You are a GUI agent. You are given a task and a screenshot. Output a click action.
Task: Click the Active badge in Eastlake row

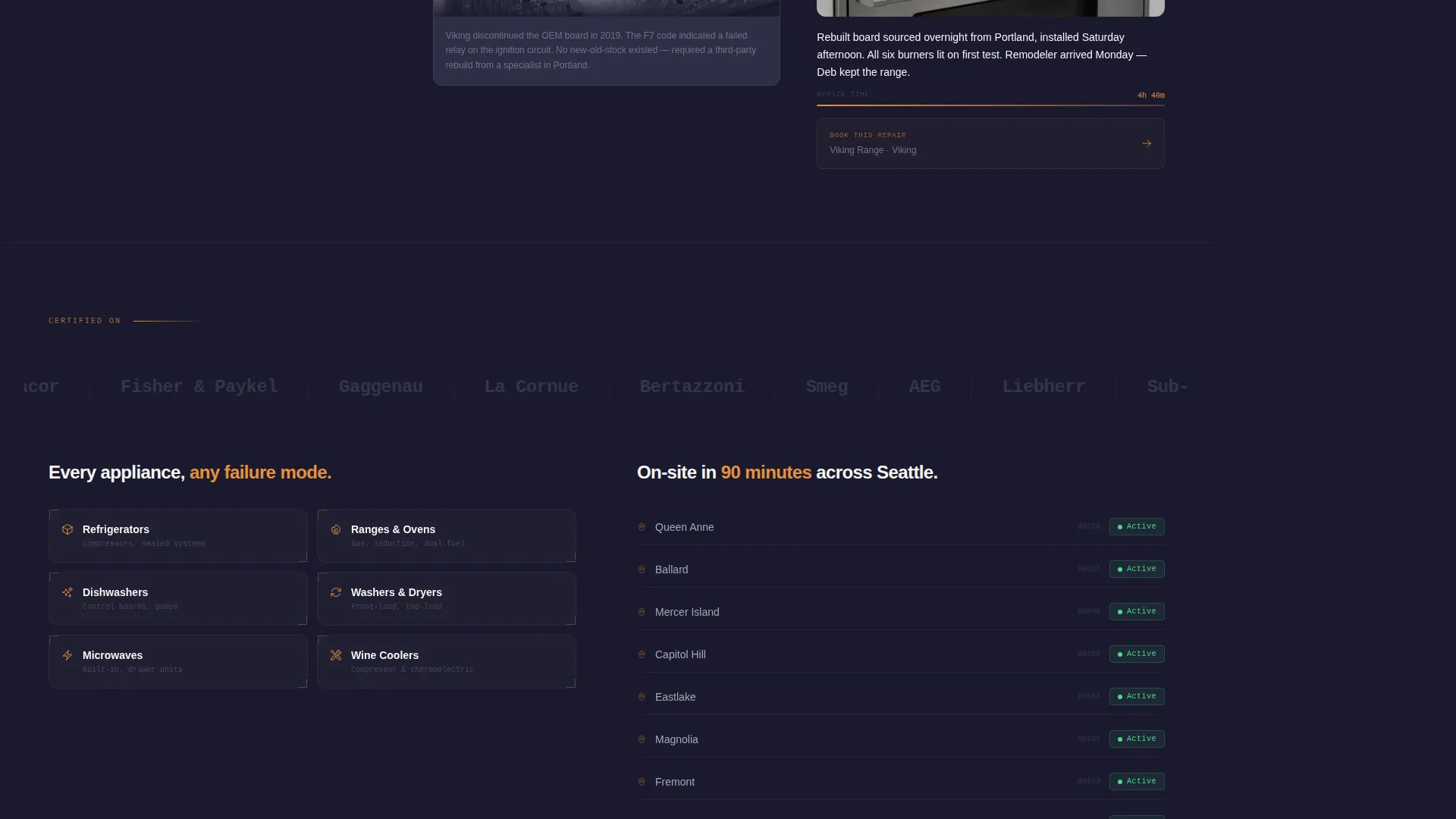click(x=1137, y=696)
